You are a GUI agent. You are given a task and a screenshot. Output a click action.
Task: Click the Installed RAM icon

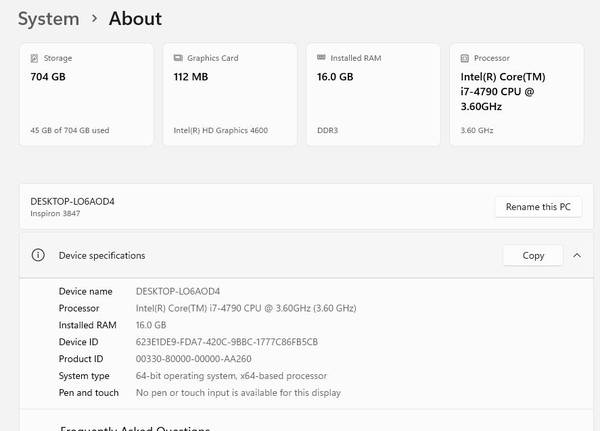(x=321, y=58)
